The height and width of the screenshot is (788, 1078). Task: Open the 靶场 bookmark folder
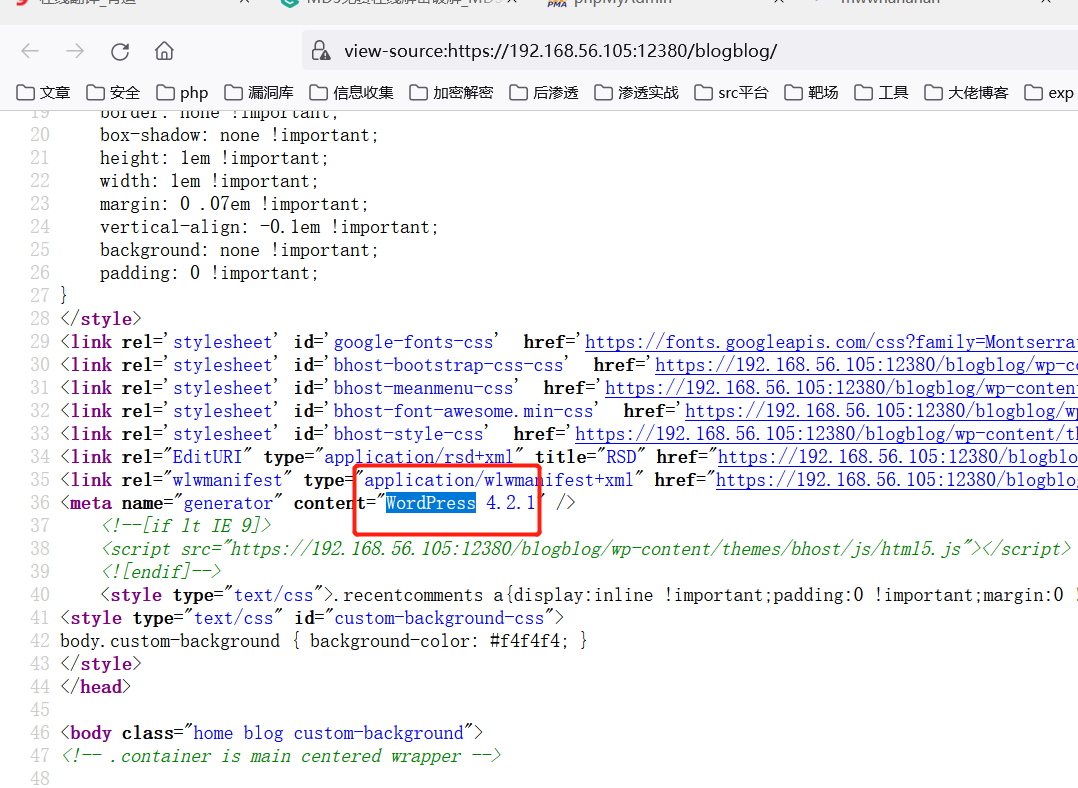click(x=811, y=92)
